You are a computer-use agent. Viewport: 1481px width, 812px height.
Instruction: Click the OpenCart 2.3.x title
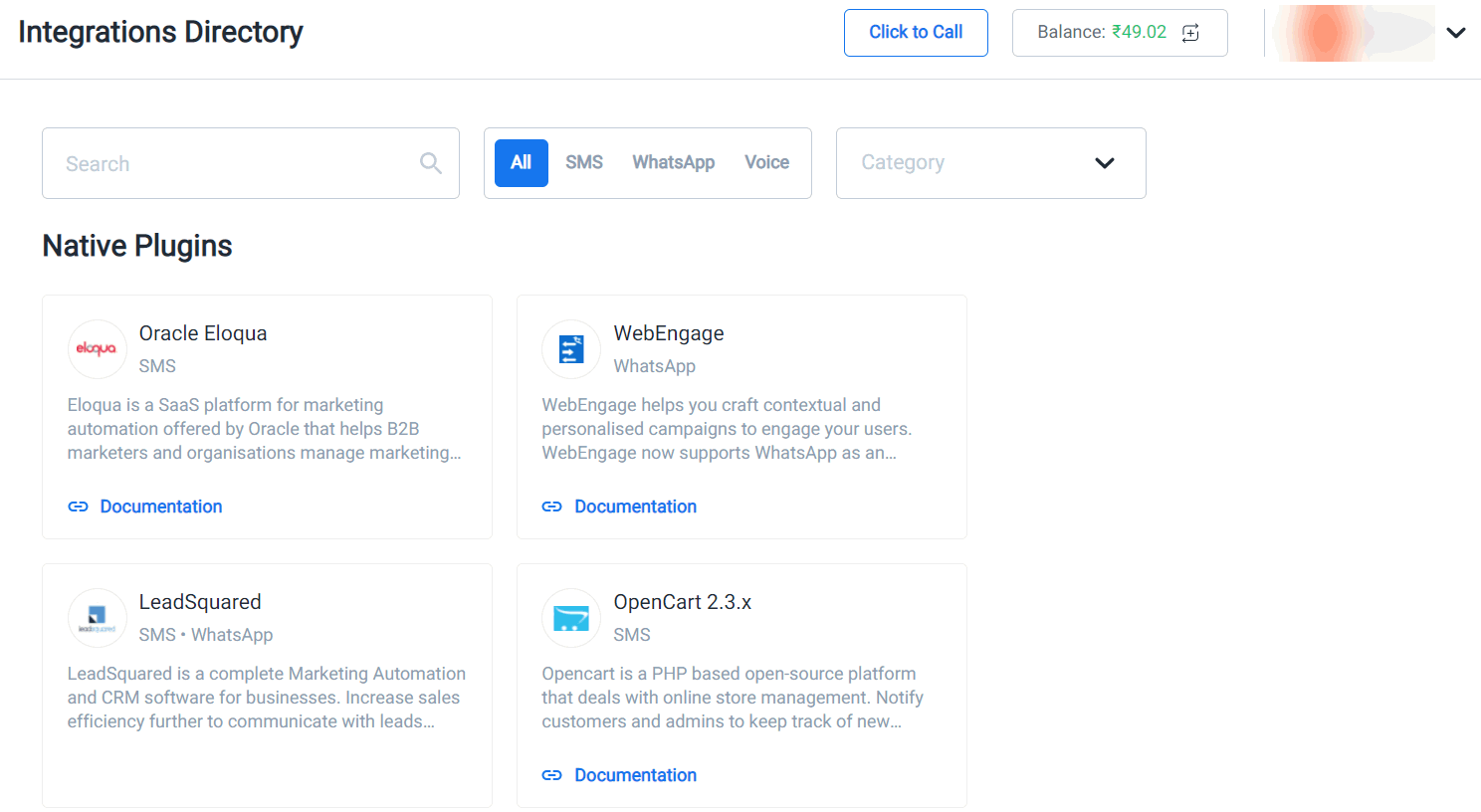[x=683, y=602]
